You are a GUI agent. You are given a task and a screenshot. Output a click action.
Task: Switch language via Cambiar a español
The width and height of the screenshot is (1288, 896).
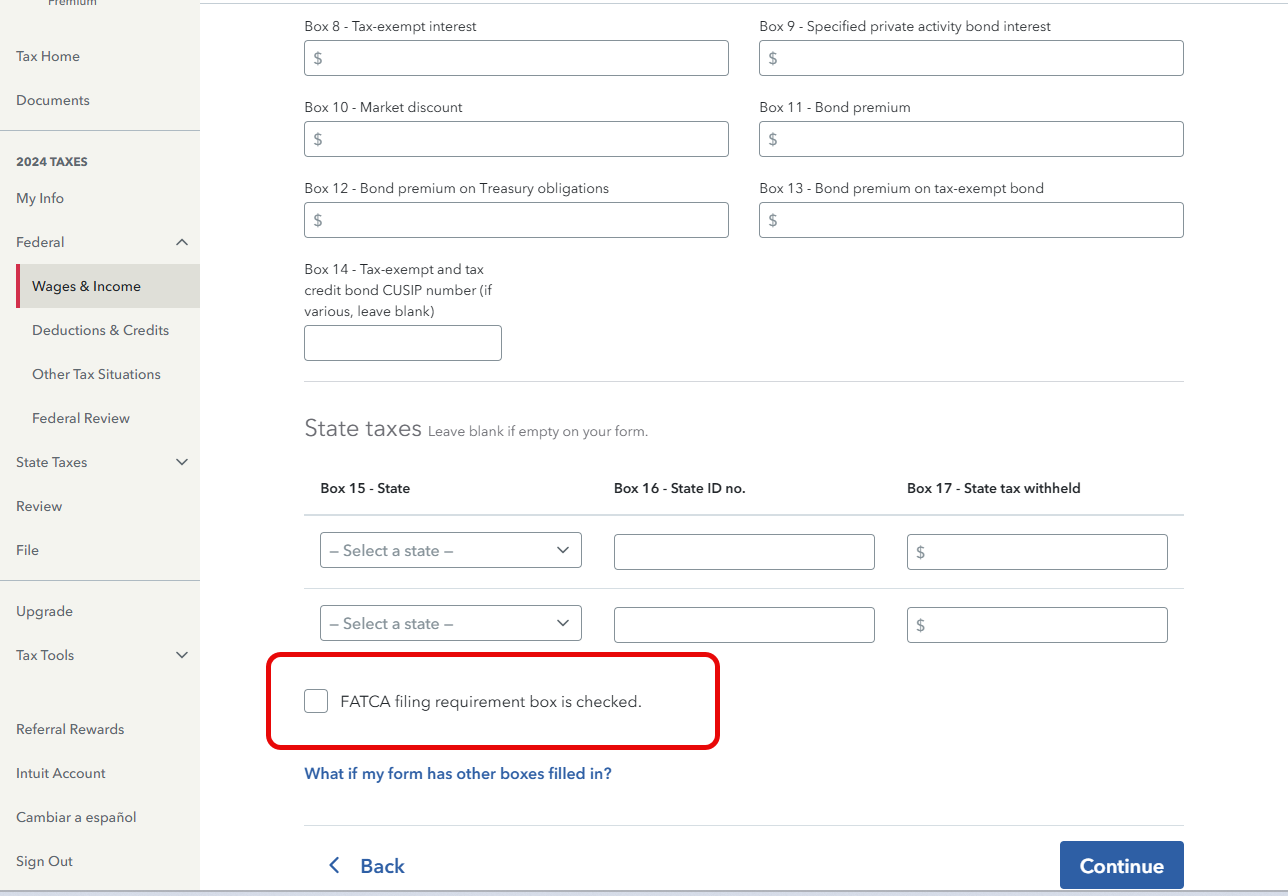pos(76,817)
